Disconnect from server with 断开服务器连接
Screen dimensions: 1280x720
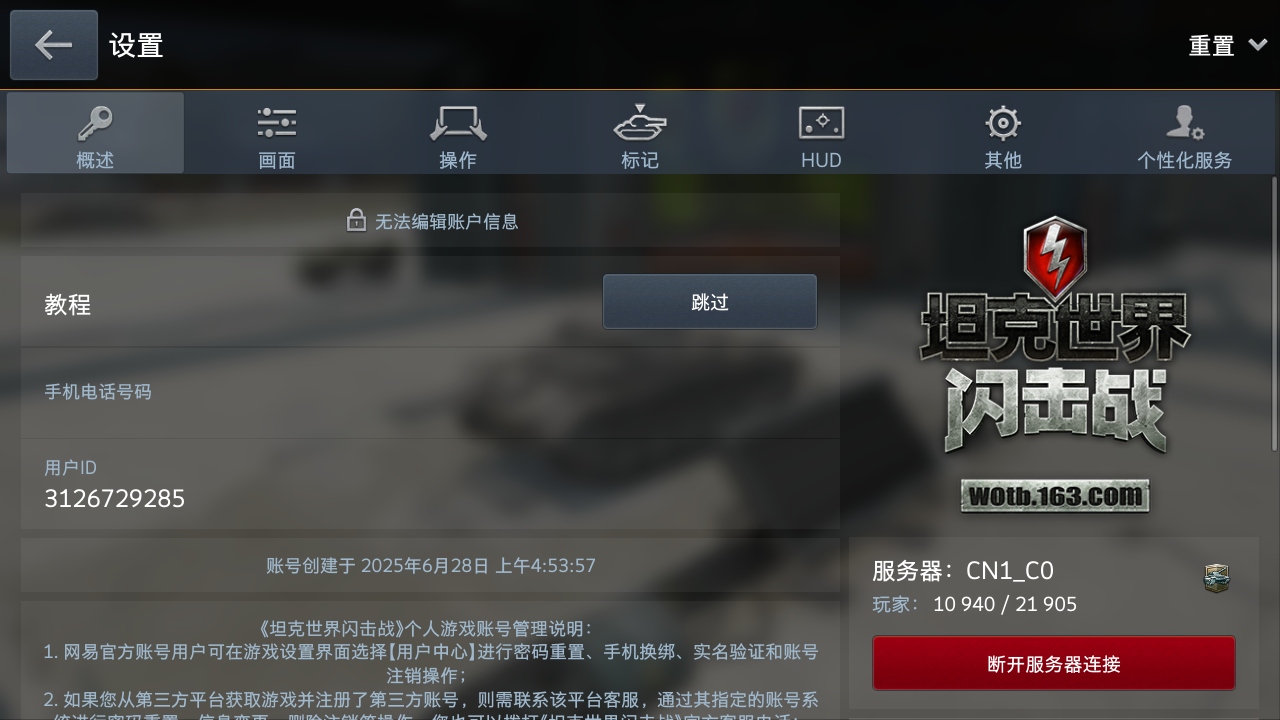click(x=1054, y=663)
